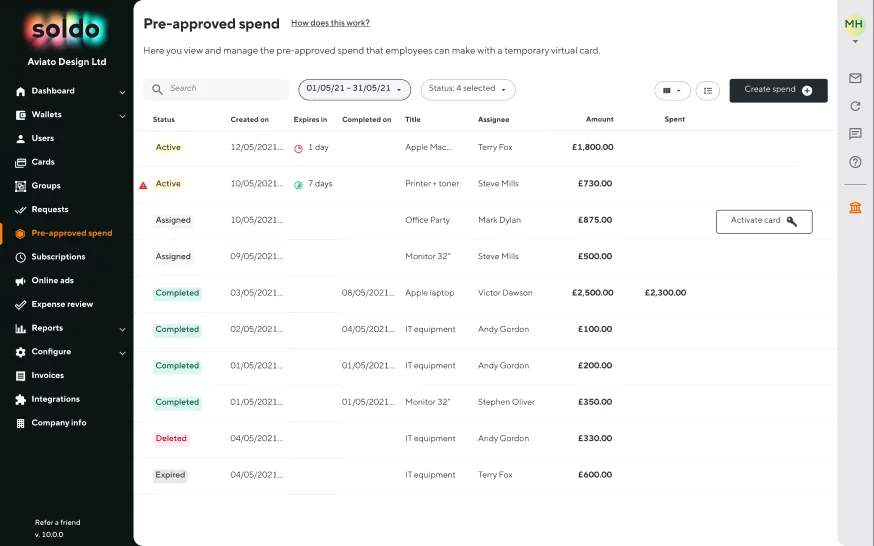Open the column selector dropdown

click(672, 90)
